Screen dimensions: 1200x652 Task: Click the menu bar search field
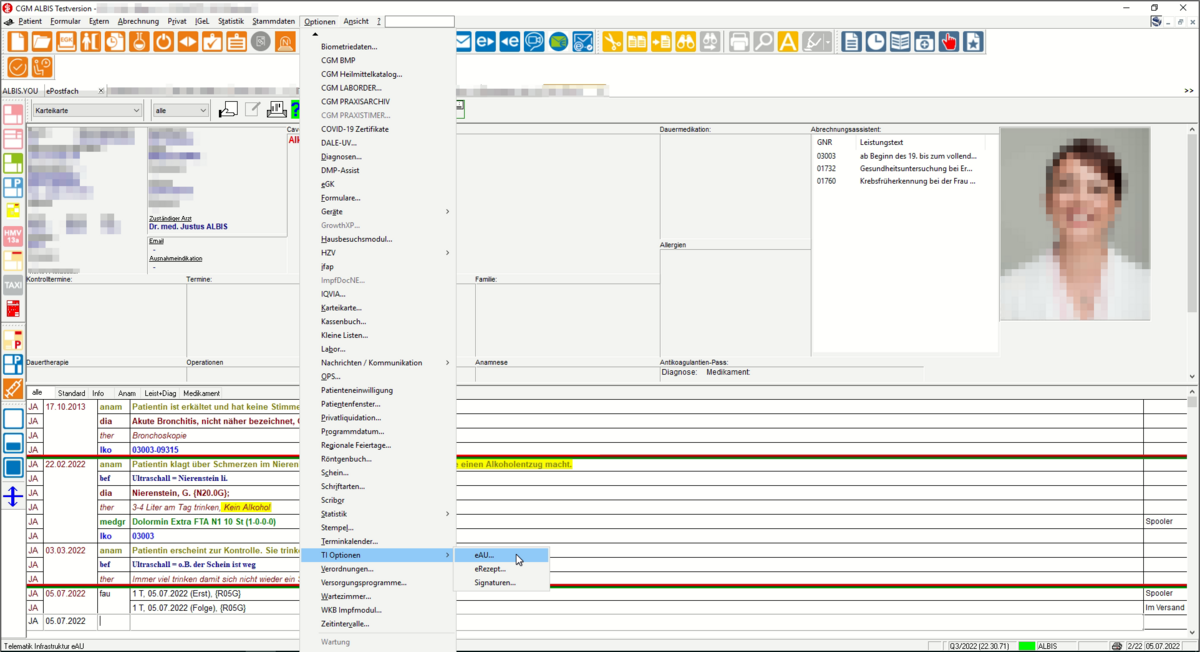point(420,21)
